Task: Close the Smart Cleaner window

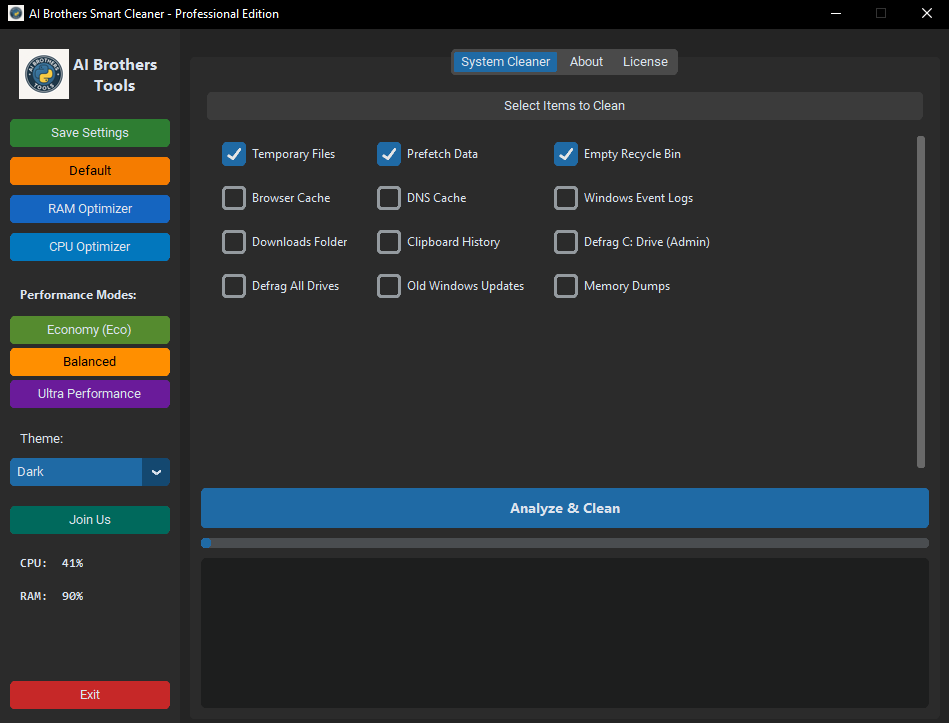Action: (927, 13)
